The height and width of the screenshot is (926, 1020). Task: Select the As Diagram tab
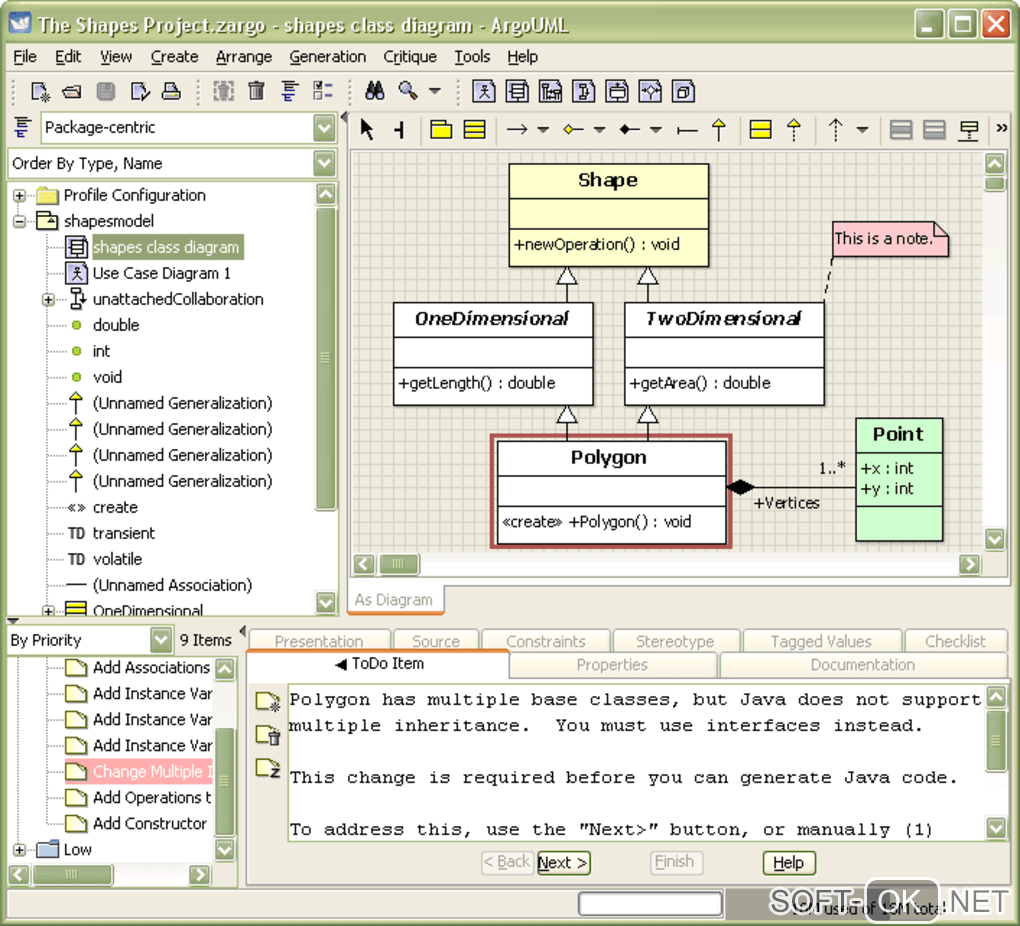[x=394, y=599]
